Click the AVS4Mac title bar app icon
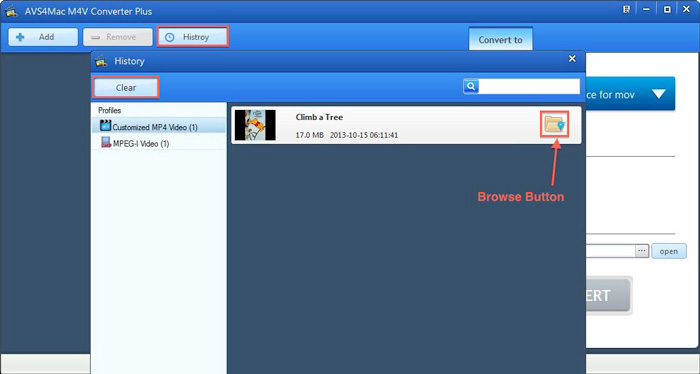The image size is (700, 374). point(11,11)
